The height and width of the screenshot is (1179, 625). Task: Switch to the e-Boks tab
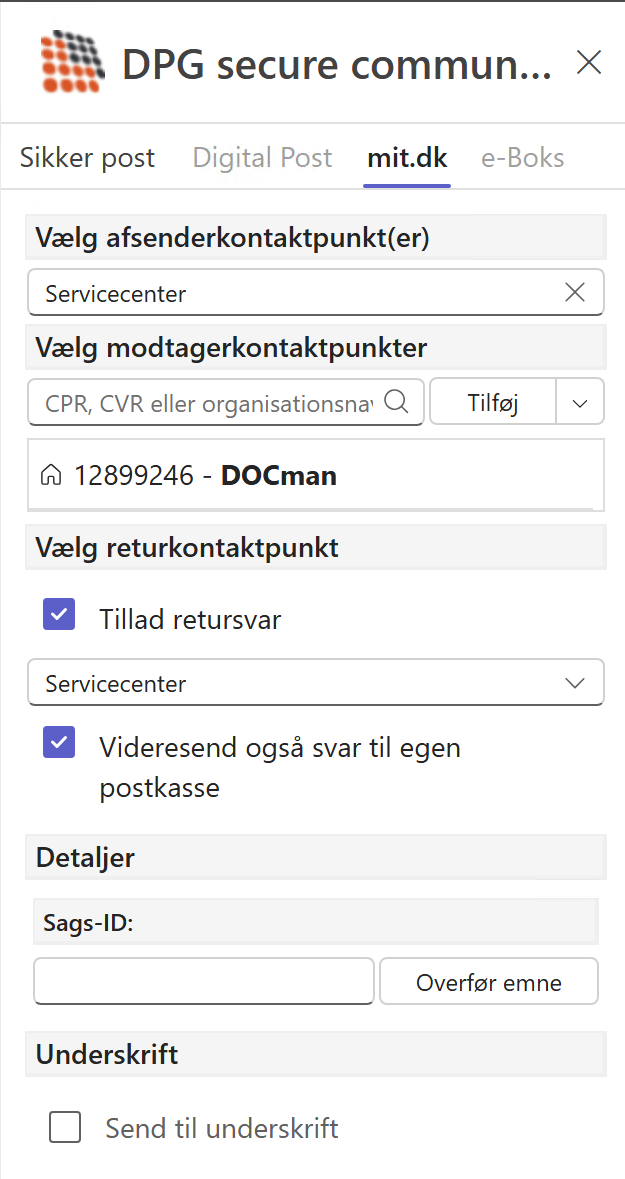[523, 158]
